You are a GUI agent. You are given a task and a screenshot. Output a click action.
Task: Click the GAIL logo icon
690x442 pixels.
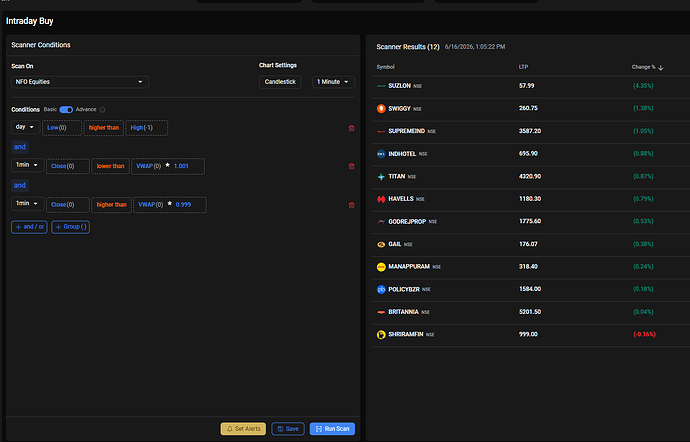tap(381, 244)
